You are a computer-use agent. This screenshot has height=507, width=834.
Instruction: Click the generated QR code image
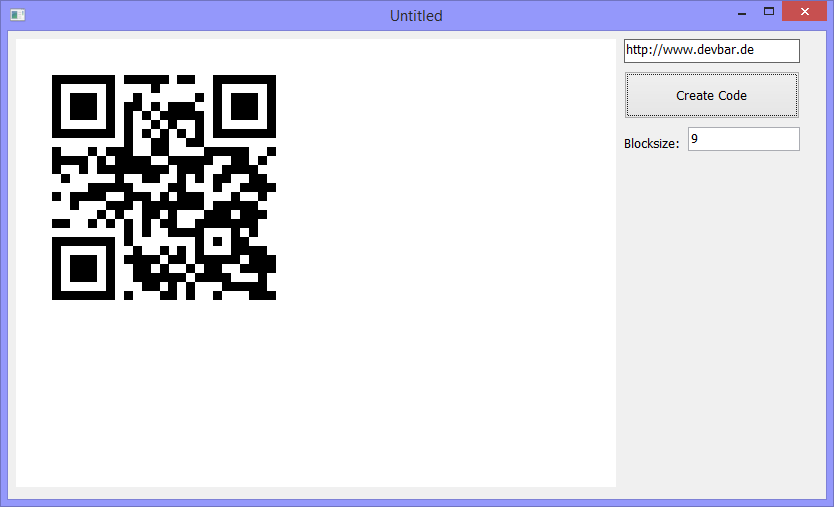[x=164, y=187]
